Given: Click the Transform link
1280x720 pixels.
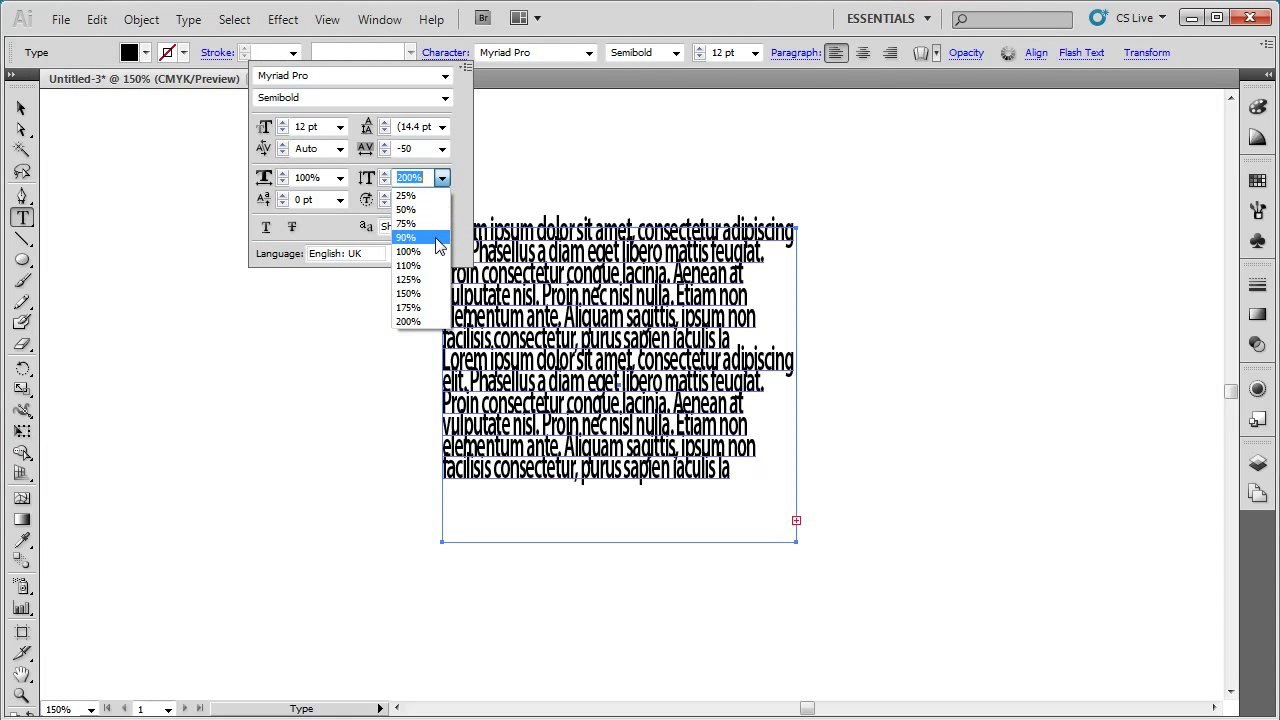Looking at the screenshot, I should (x=1146, y=53).
